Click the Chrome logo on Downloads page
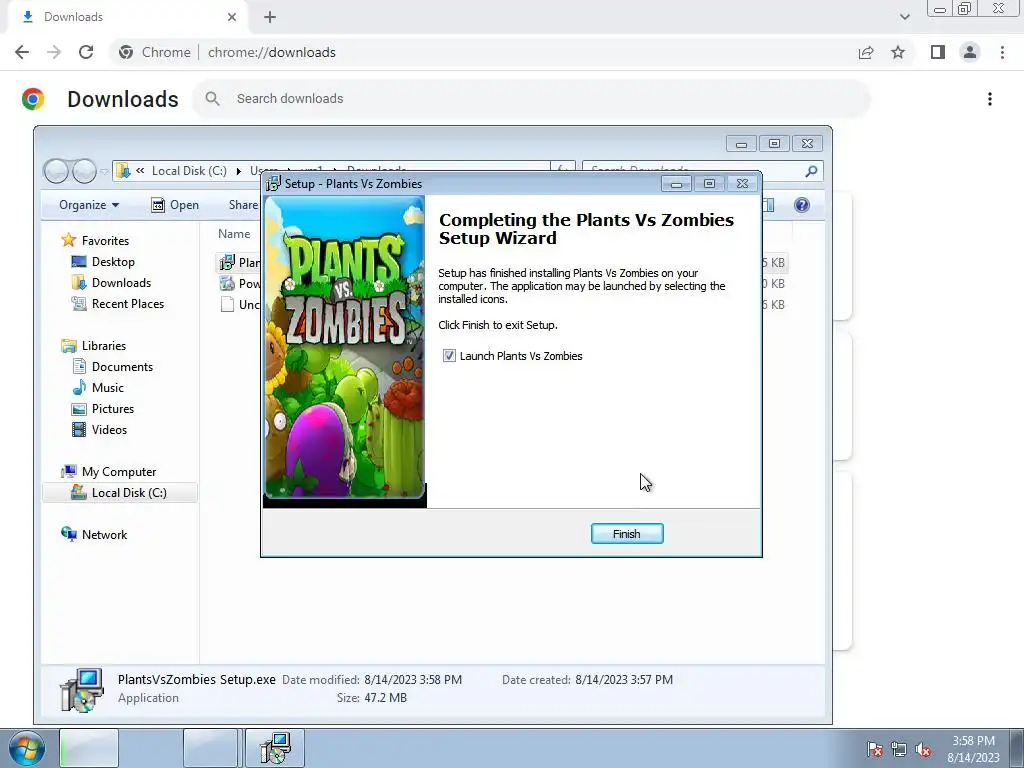The image size is (1024, 768). point(33,99)
